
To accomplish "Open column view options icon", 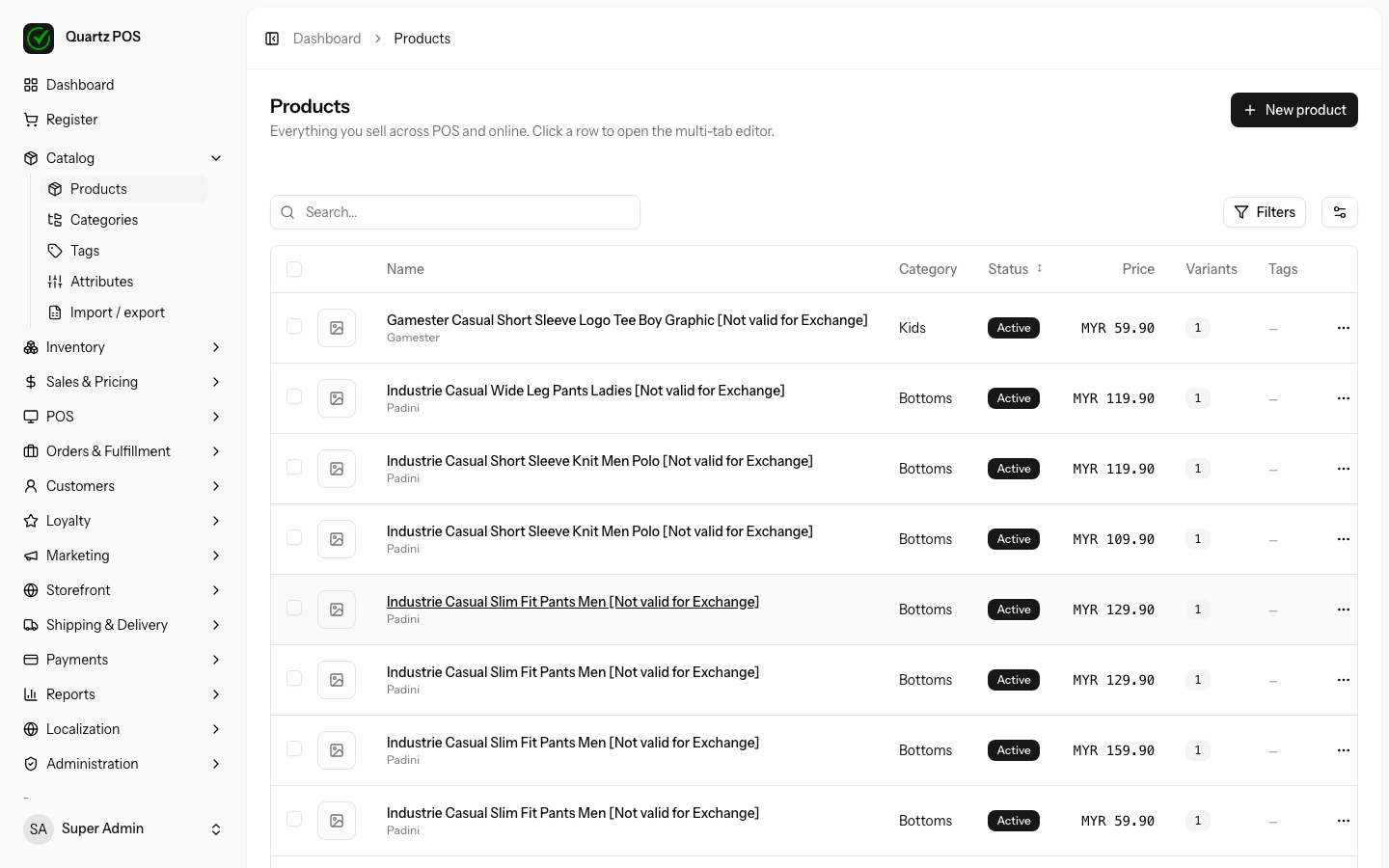I will [1340, 212].
